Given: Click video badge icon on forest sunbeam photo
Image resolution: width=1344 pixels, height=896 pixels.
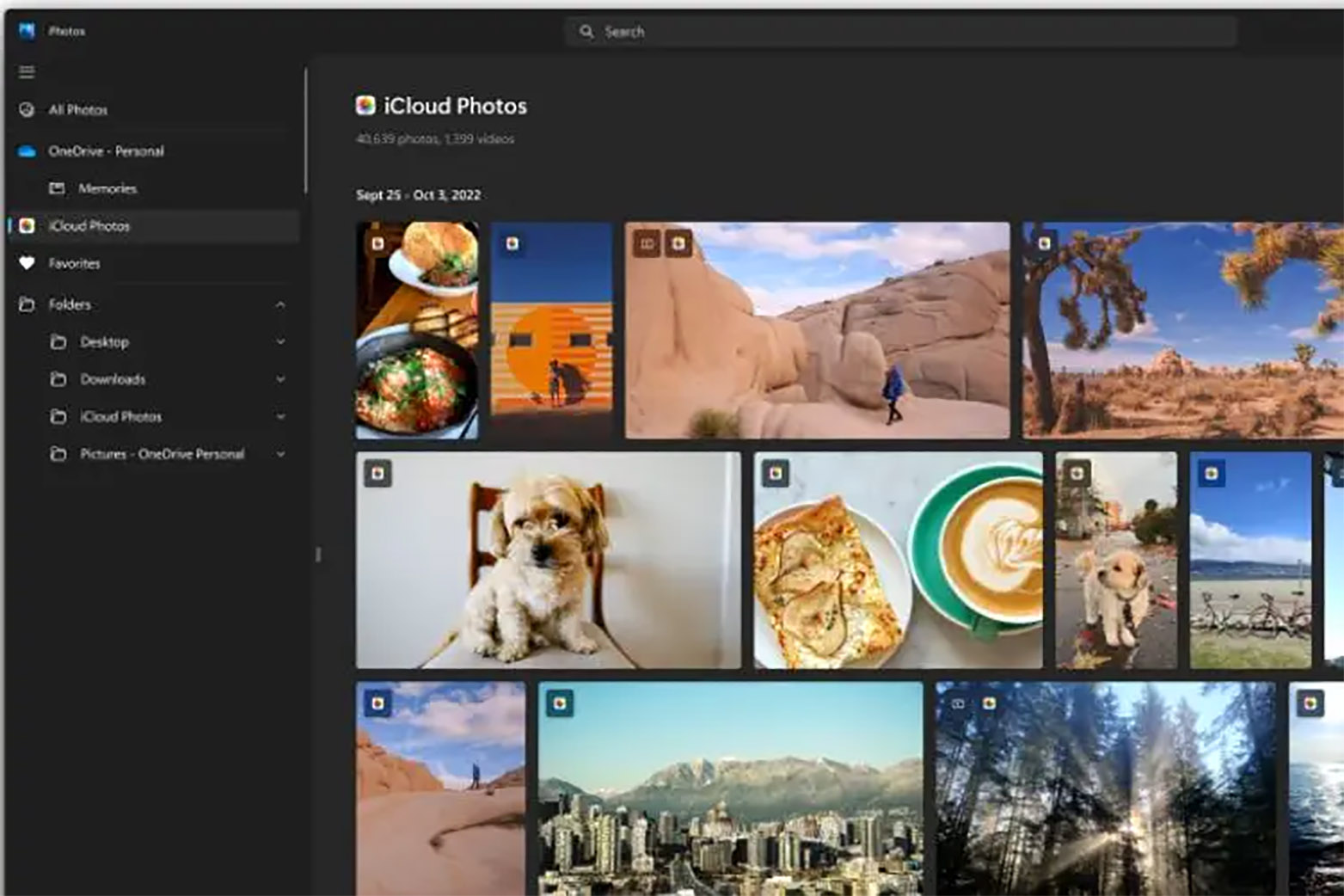Looking at the screenshot, I should click(958, 703).
